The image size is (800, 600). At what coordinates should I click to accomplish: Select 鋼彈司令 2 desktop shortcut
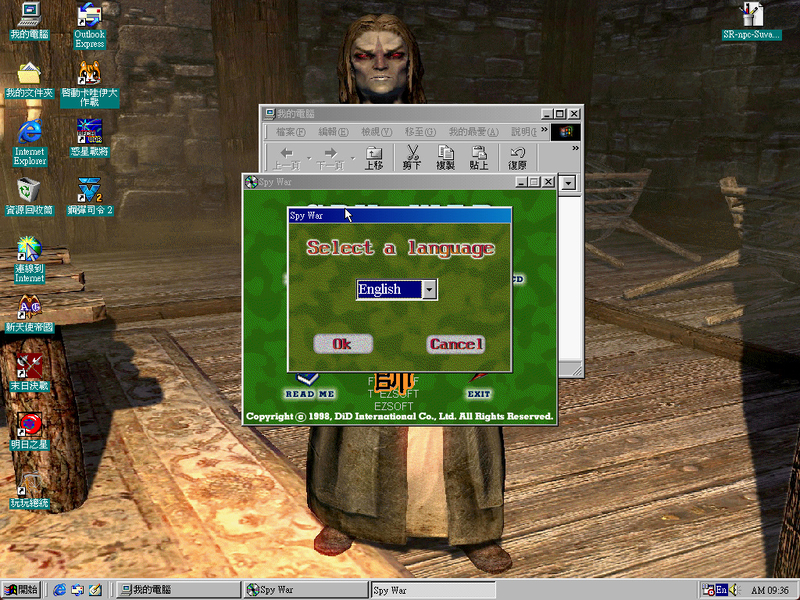tap(89, 196)
